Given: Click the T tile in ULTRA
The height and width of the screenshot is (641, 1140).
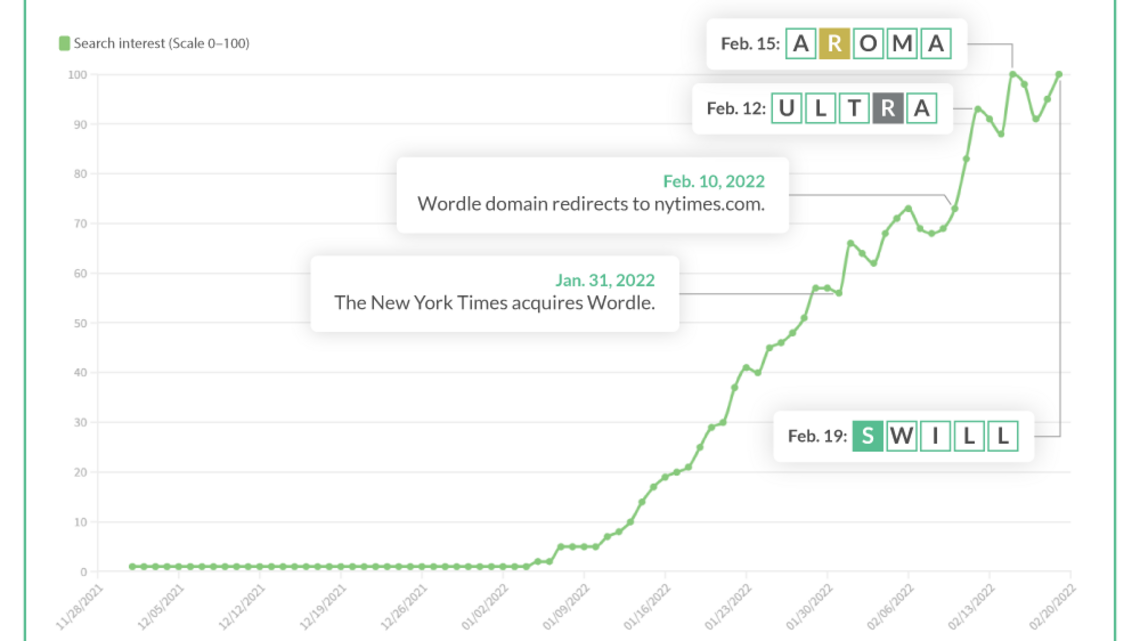Looking at the screenshot, I should [x=854, y=108].
